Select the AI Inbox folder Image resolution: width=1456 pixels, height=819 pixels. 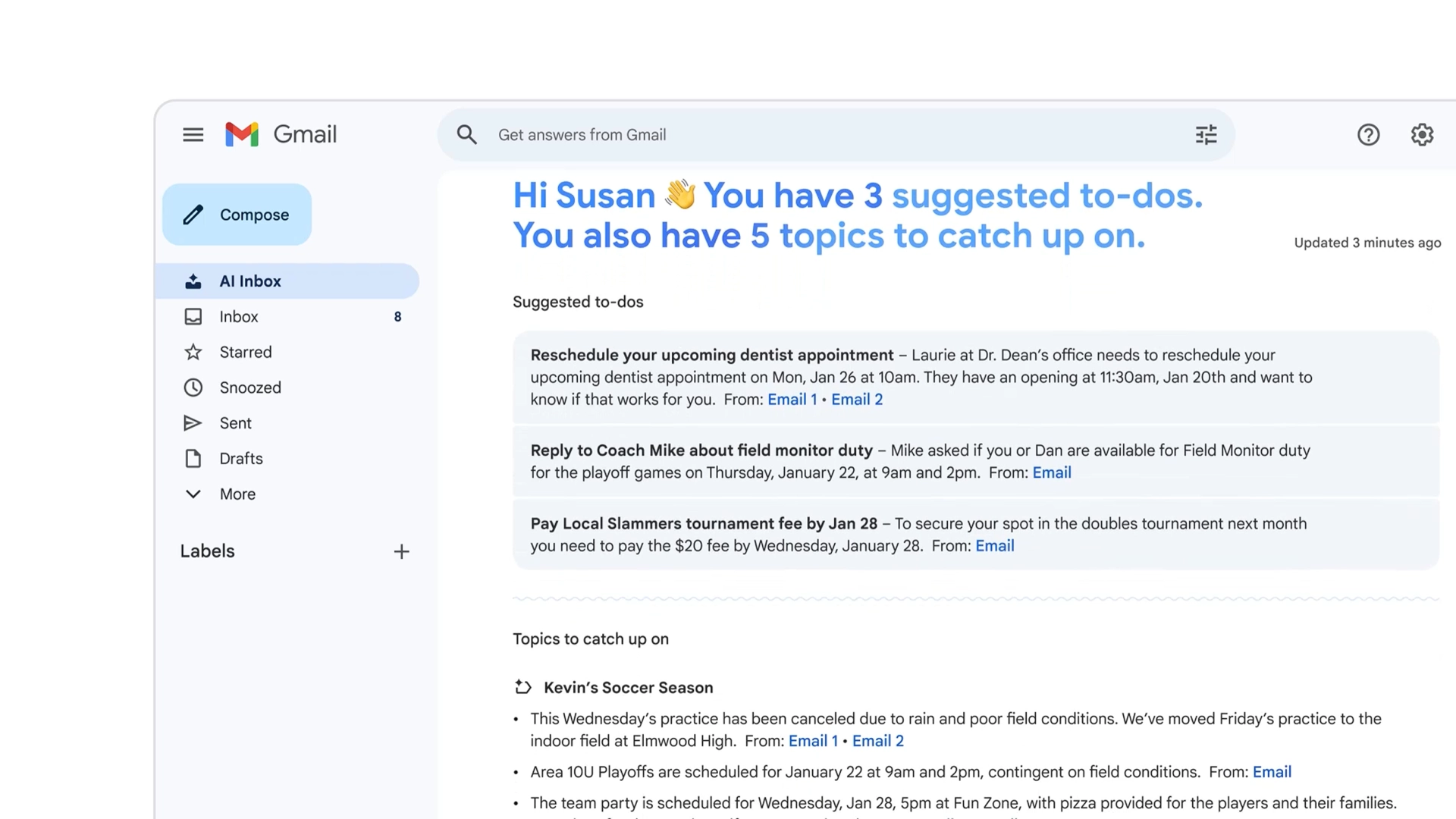coord(250,281)
